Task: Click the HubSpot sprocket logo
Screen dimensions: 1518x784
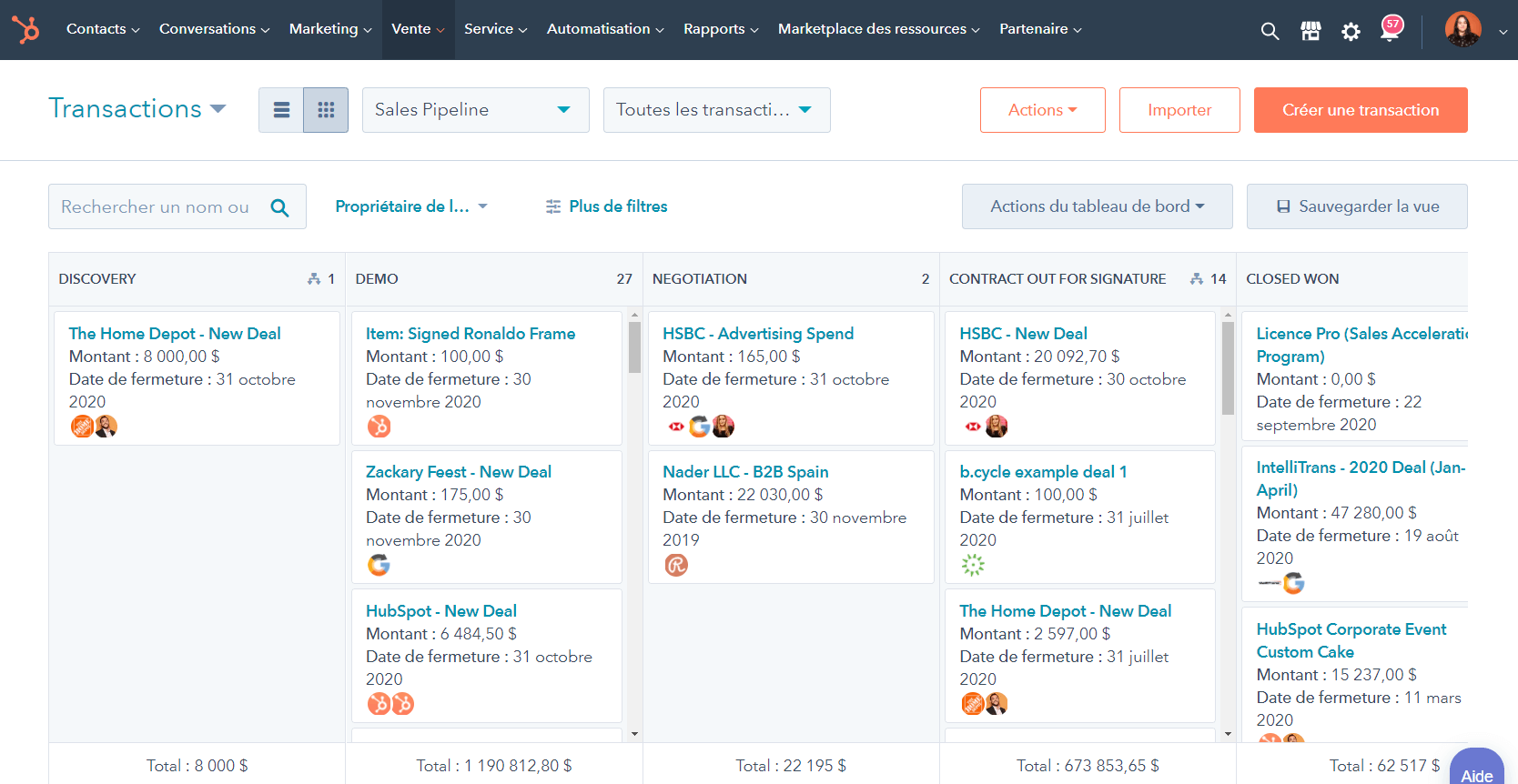Action: pyautogui.click(x=25, y=29)
